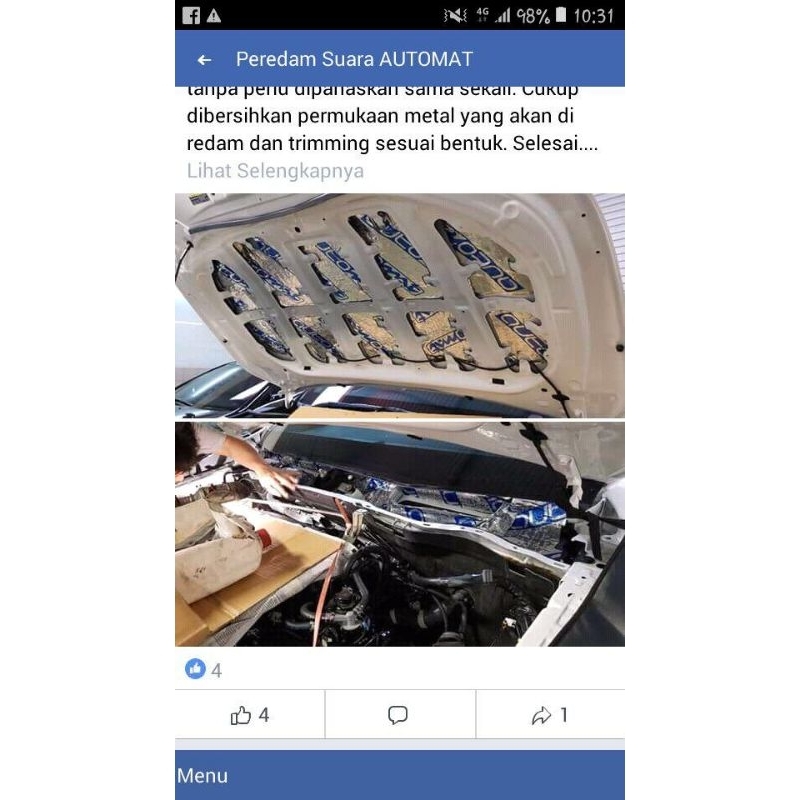Tap the share arrow icon
The image size is (800, 800).
[x=541, y=715]
